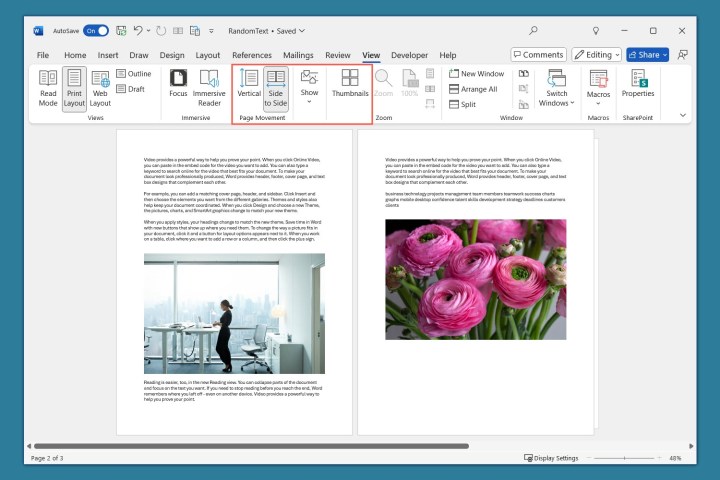Click the pink flowers image
The width and height of the screenshot is (720, 480).
(475, 279)
